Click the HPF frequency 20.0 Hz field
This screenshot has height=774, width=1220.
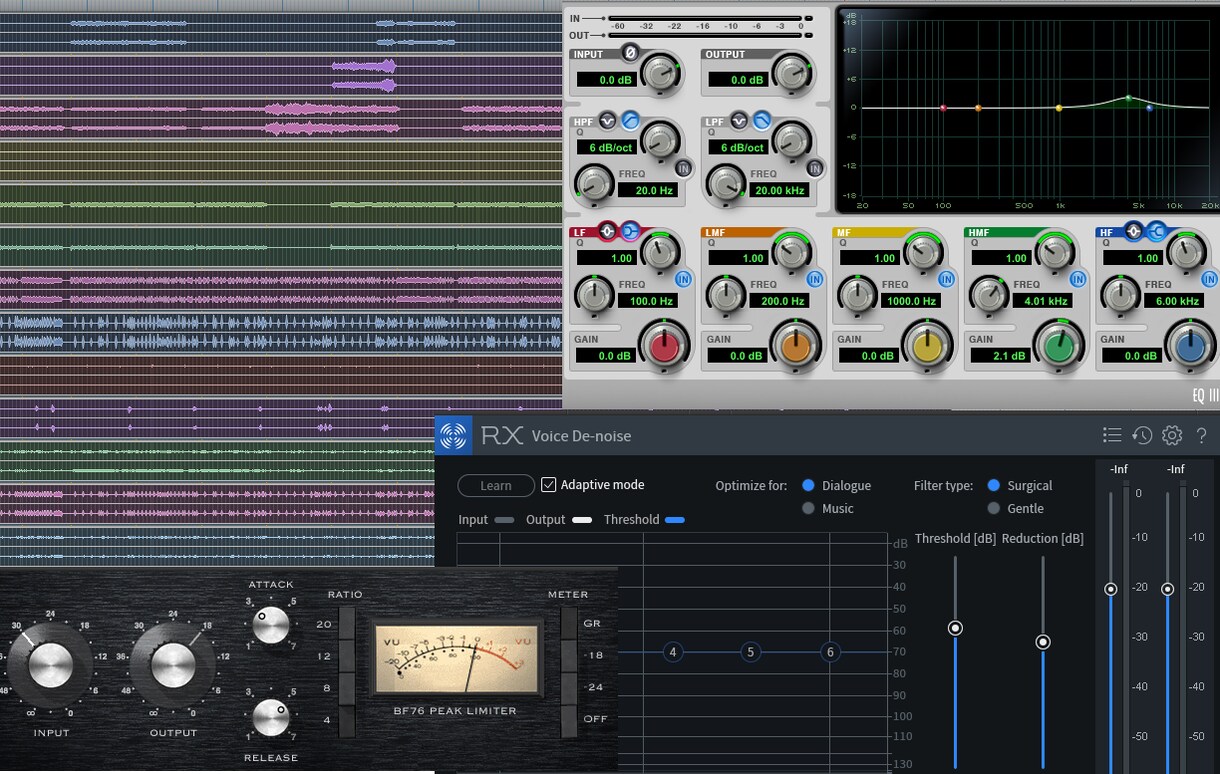click(649, 190)
